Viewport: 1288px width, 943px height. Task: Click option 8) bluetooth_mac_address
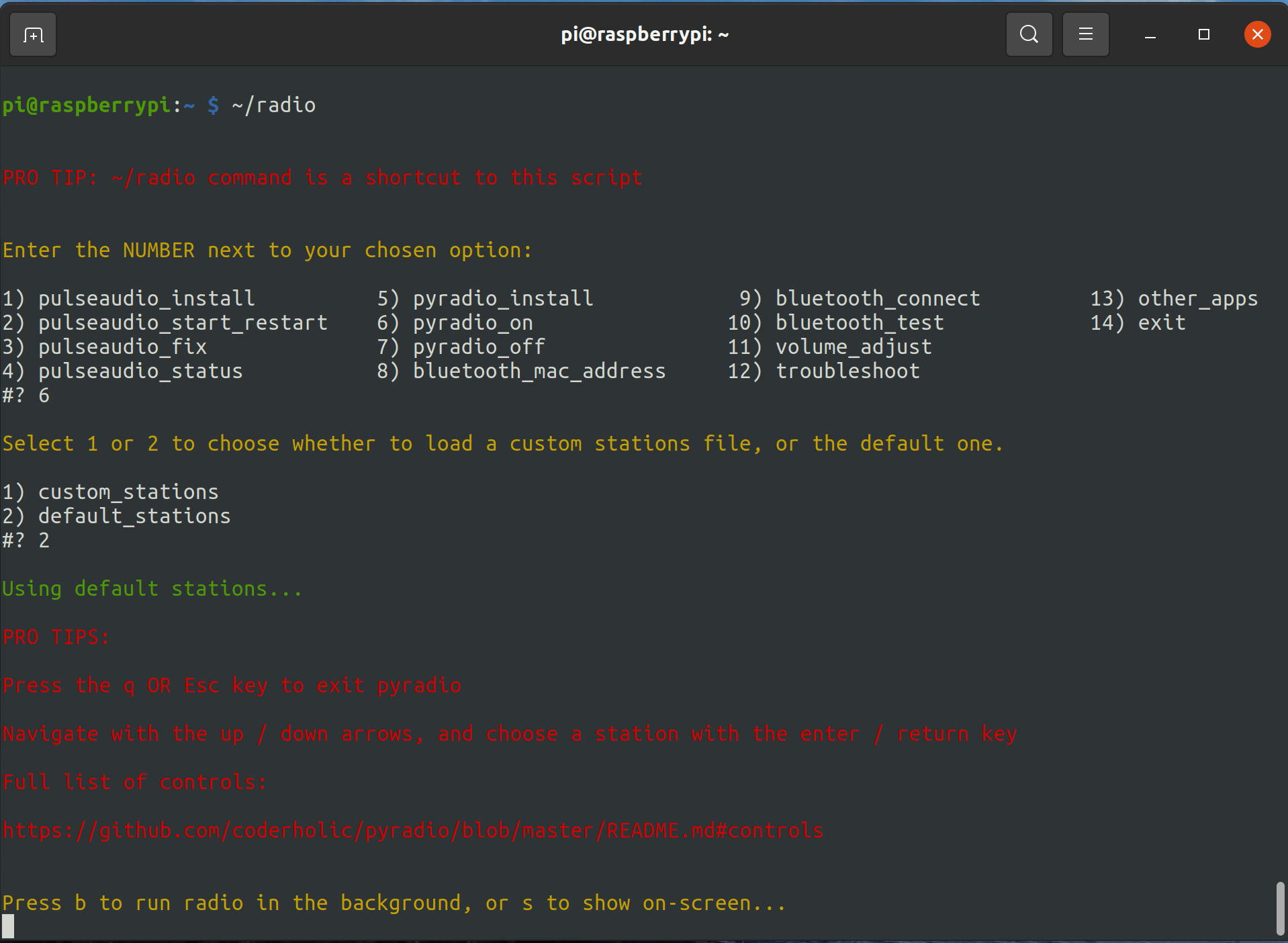521,371
